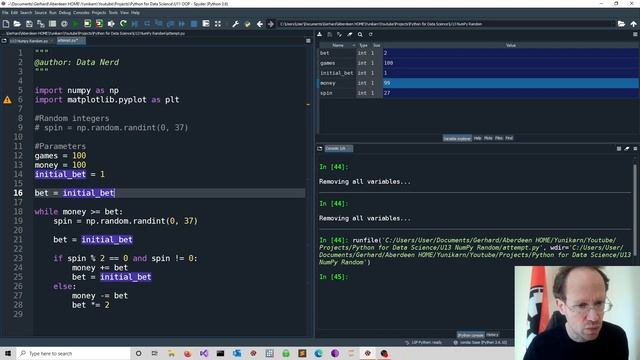Click the LSP Python ready status
This screenshot has height=360, width=640.
(423, 342)
